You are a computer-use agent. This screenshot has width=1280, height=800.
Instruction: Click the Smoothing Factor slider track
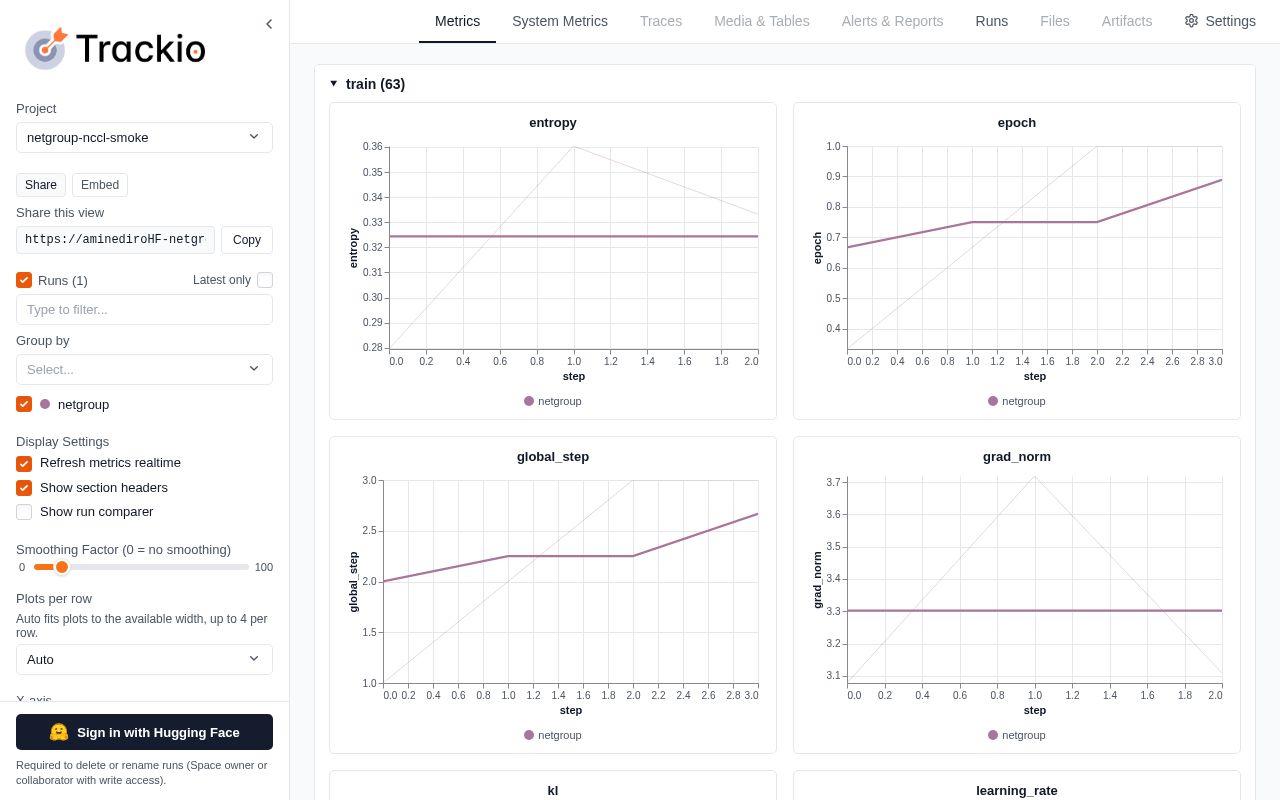pyautogui.click(x=141, y=567)
